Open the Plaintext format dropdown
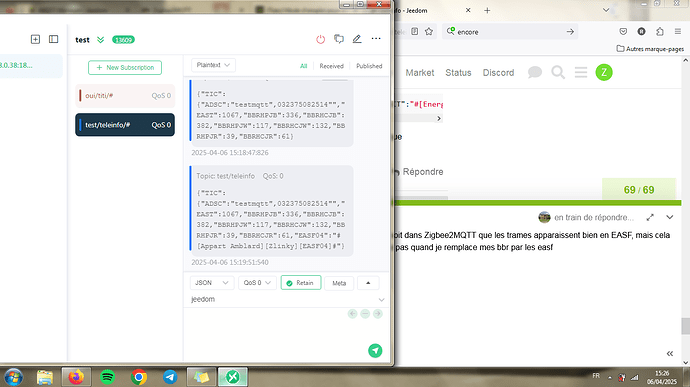Image resolution: width=690 pixels, height=387 pixels. coord(213,65)
